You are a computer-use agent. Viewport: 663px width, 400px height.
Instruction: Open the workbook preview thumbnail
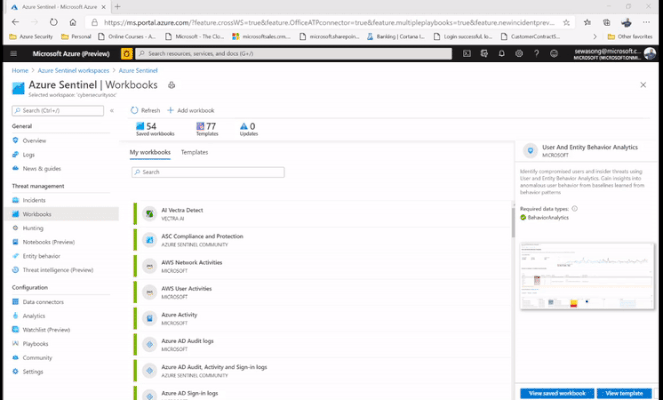pos(587,276)
